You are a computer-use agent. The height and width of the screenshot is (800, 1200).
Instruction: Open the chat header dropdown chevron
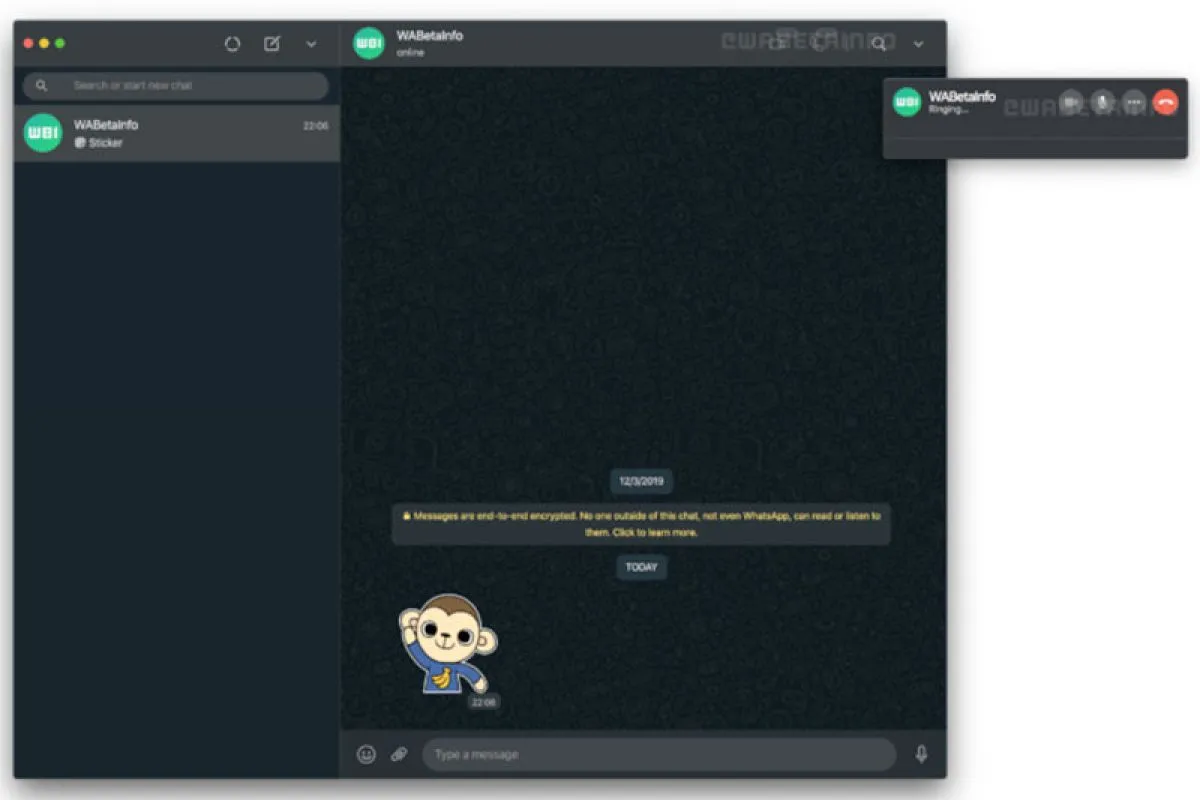click(918, 44)
